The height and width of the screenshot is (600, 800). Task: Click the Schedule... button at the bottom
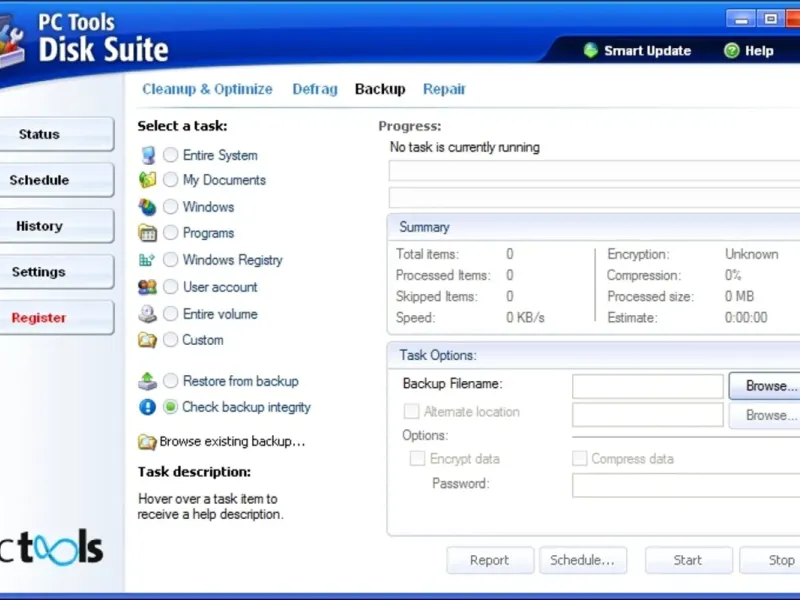[583, 560]
